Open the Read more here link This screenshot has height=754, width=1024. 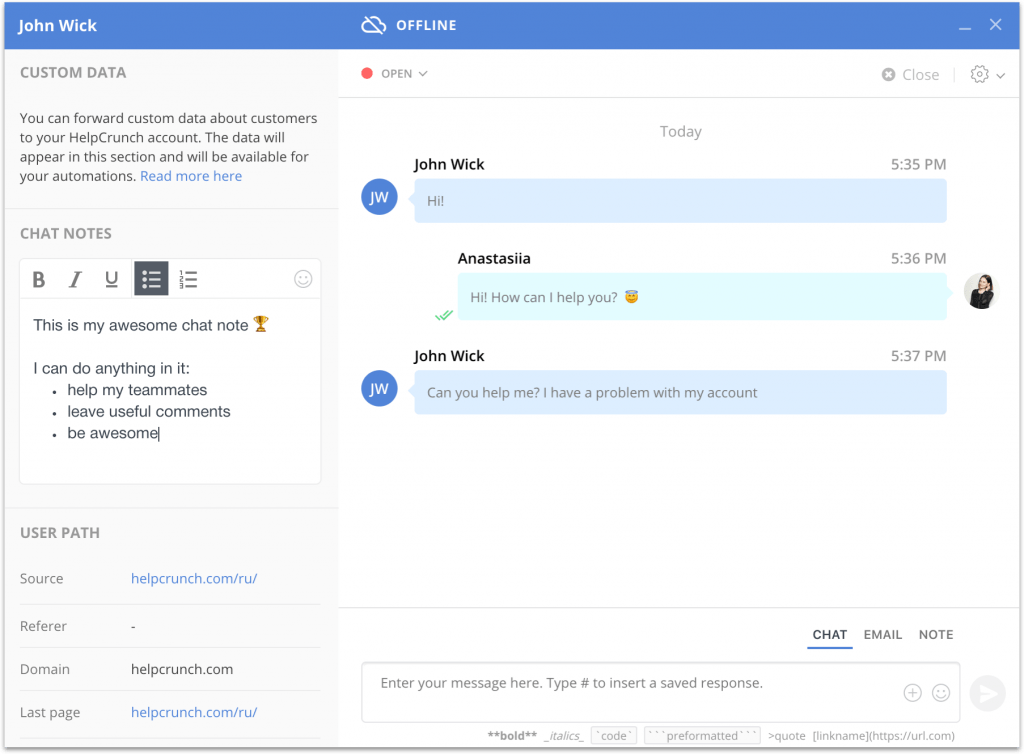point(191,176)
